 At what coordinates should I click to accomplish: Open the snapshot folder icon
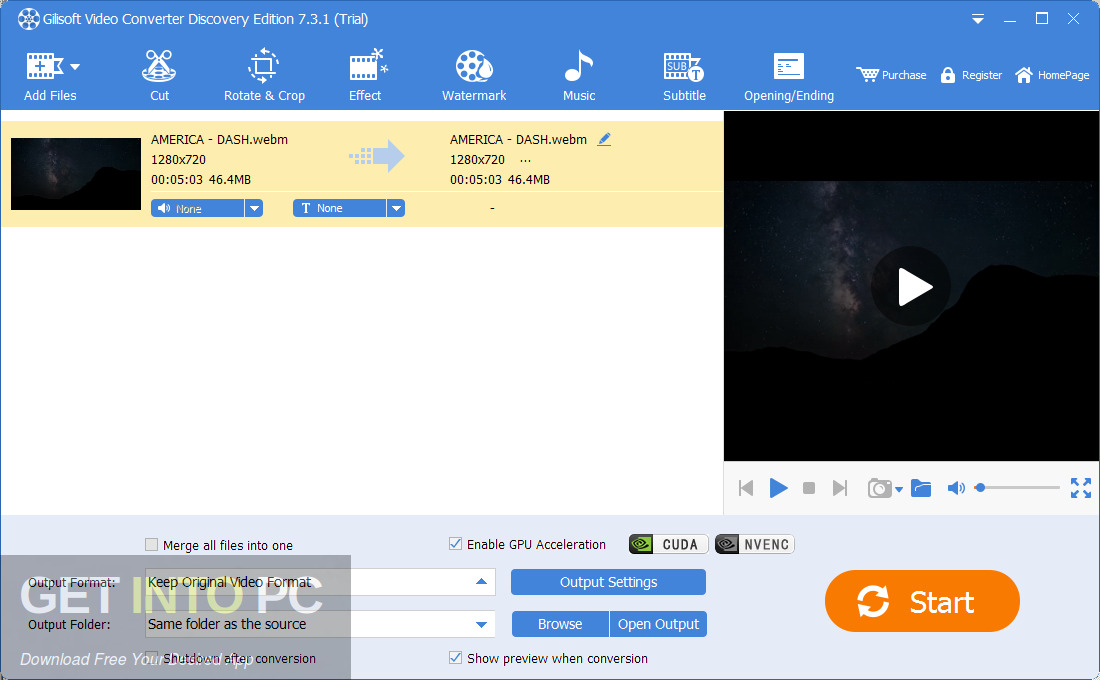coord(921,488)
